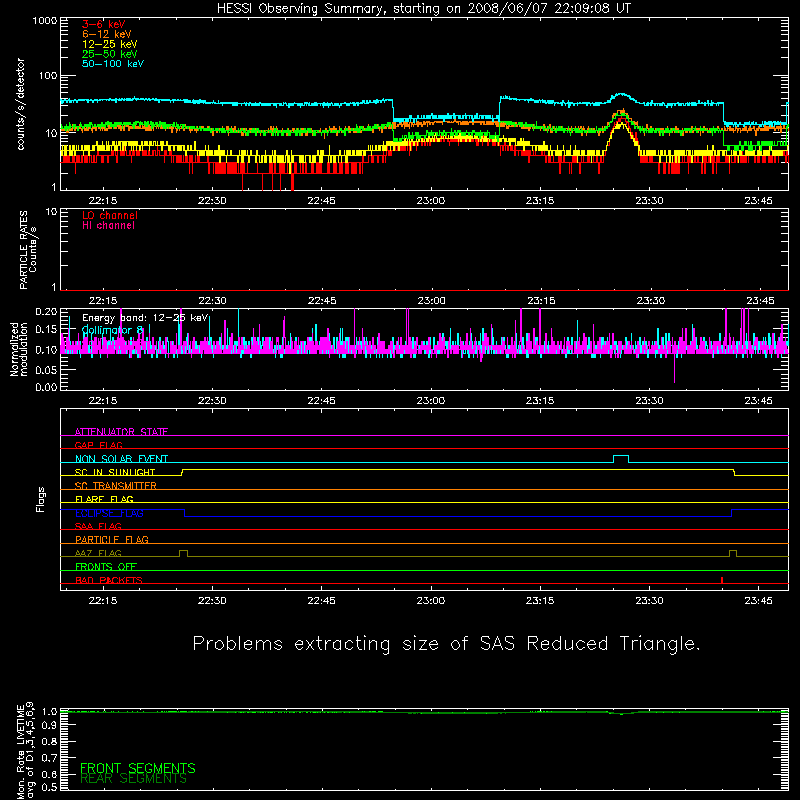Select the yellow 12-25 keV legend entry
Screen dimensions: 800x800
(110, 44)
